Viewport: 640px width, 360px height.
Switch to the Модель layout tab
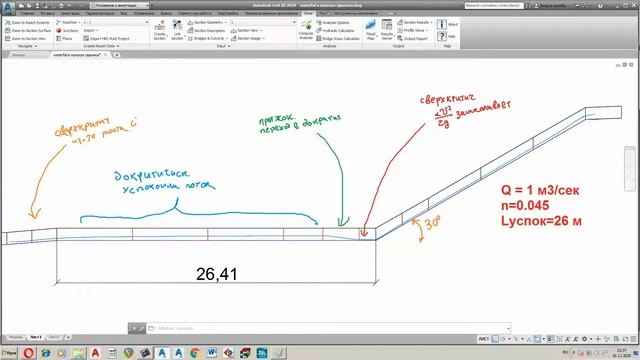click(x=16, y=337)
